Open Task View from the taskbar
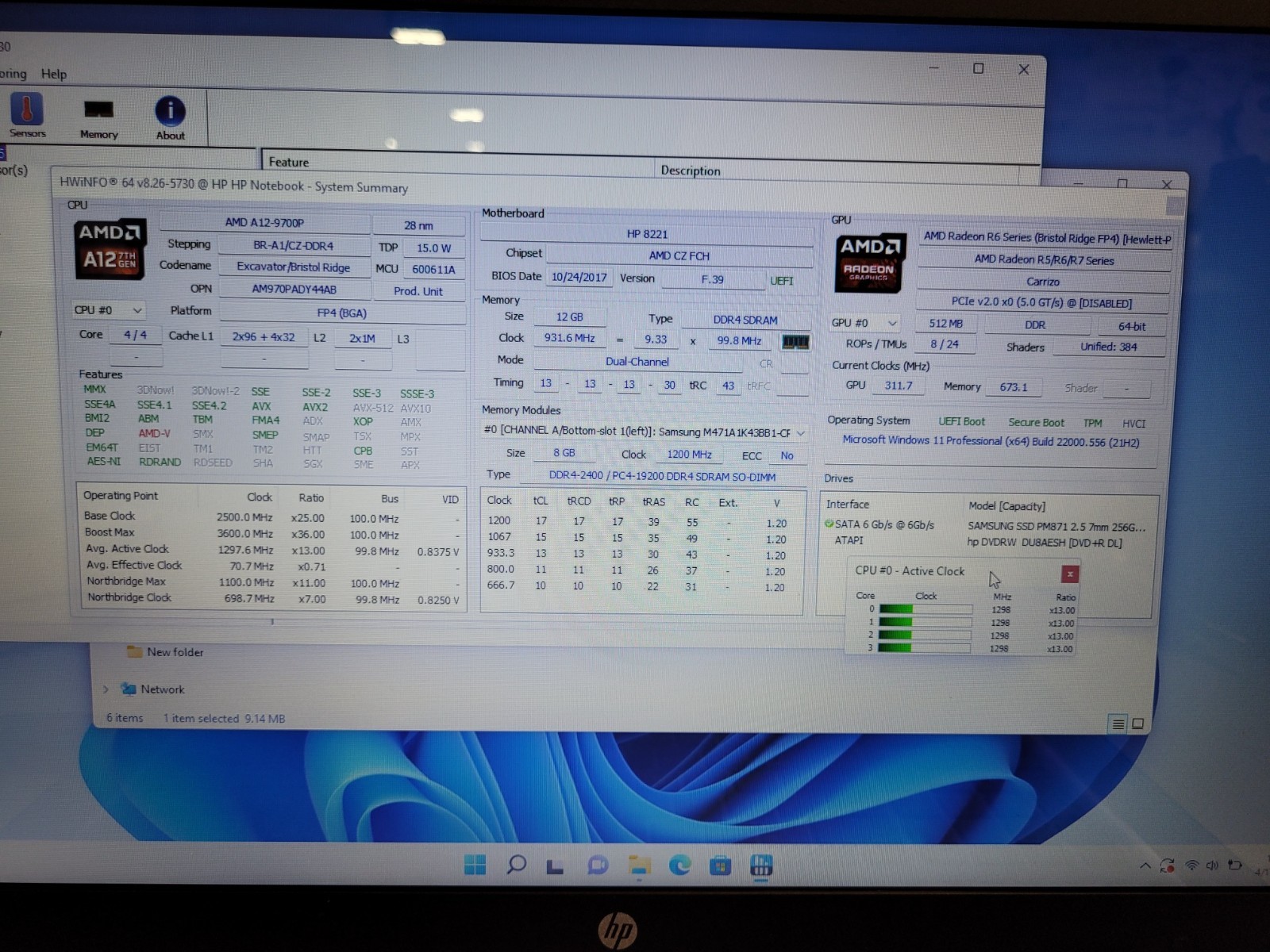 555,866
